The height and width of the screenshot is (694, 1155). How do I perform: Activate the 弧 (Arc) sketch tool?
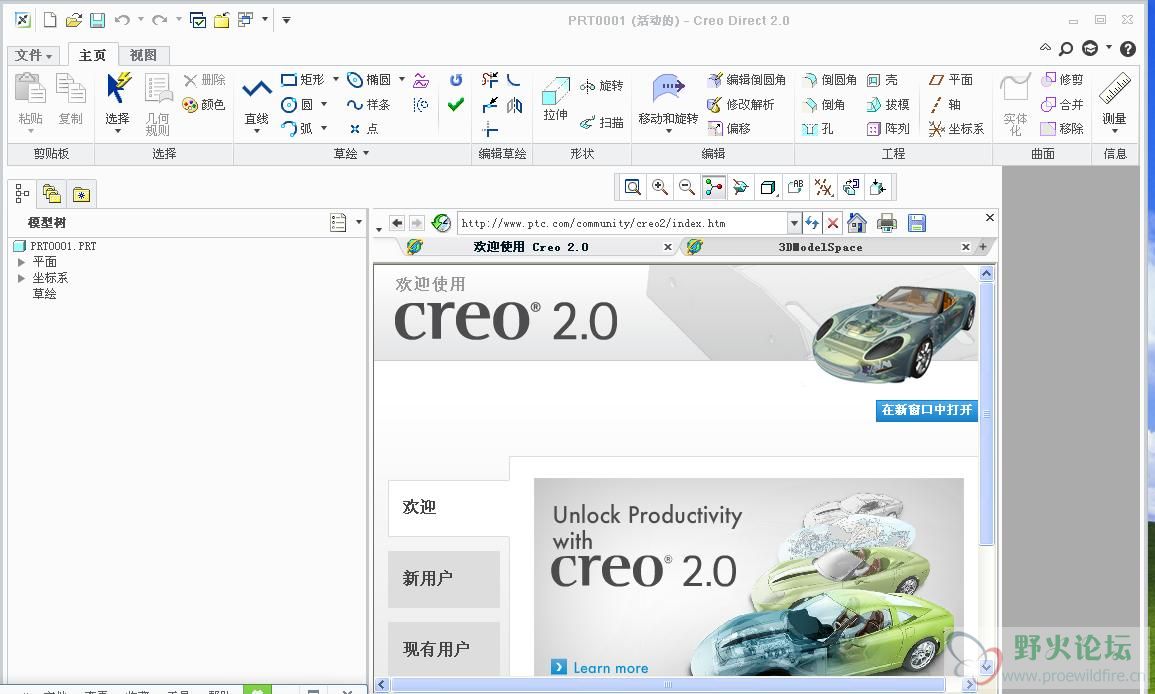pyautogui.click(x=298, y=129)
